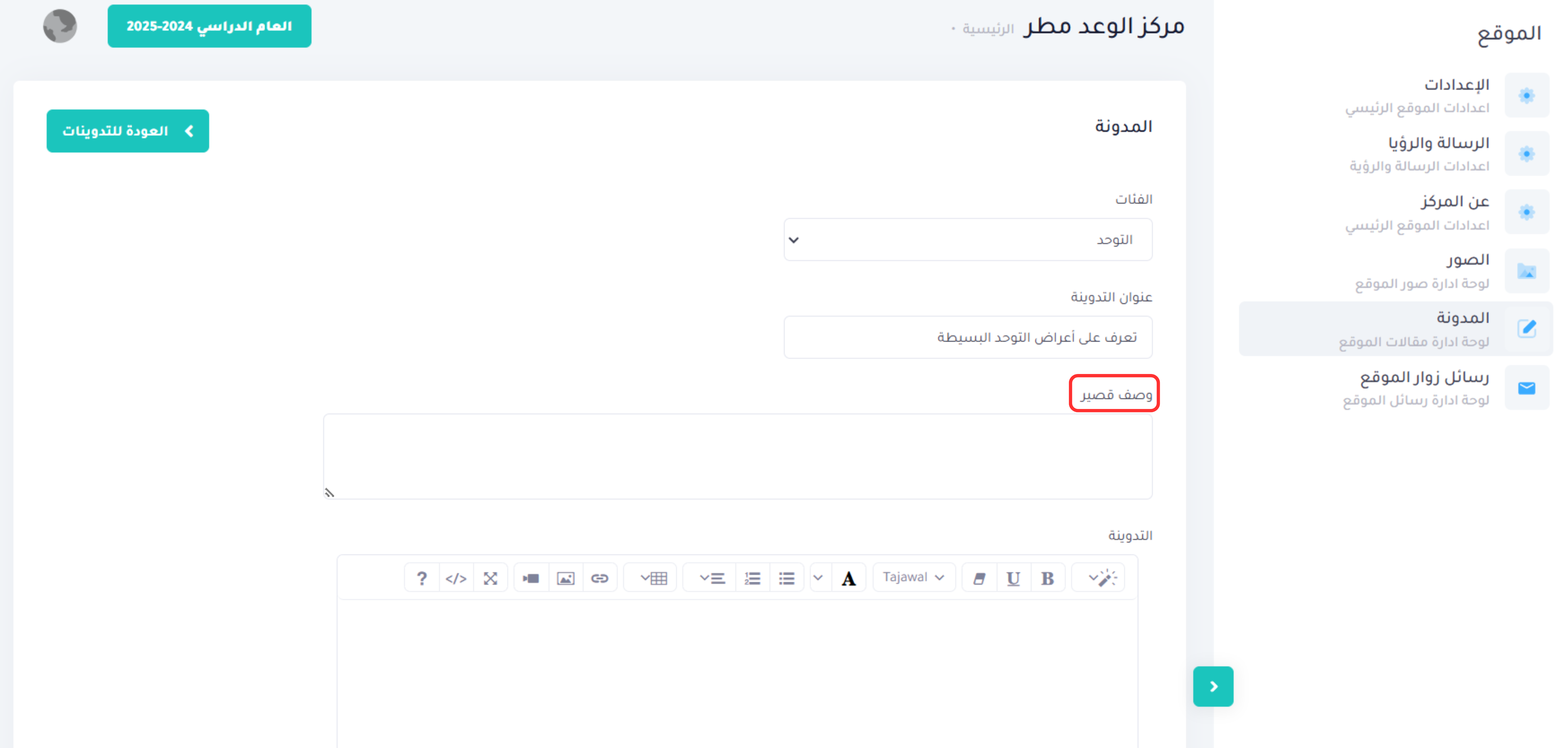The height and width of the screenshot is (748, 1568).
Task: Click the مركز الوعد مطر page title
Action: 1104,26
